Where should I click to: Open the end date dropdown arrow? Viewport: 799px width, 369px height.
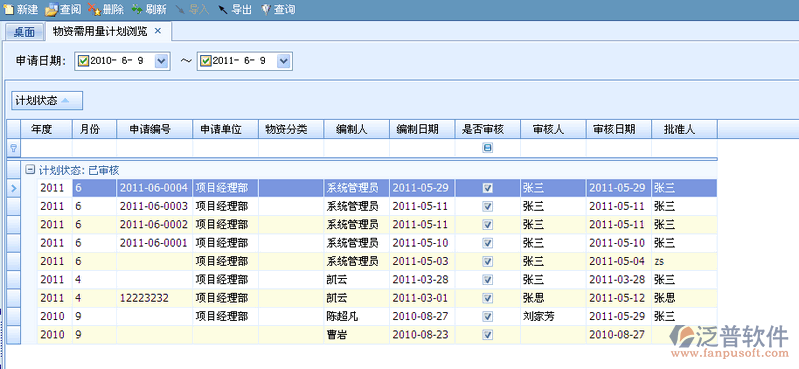tap(284, 61)
